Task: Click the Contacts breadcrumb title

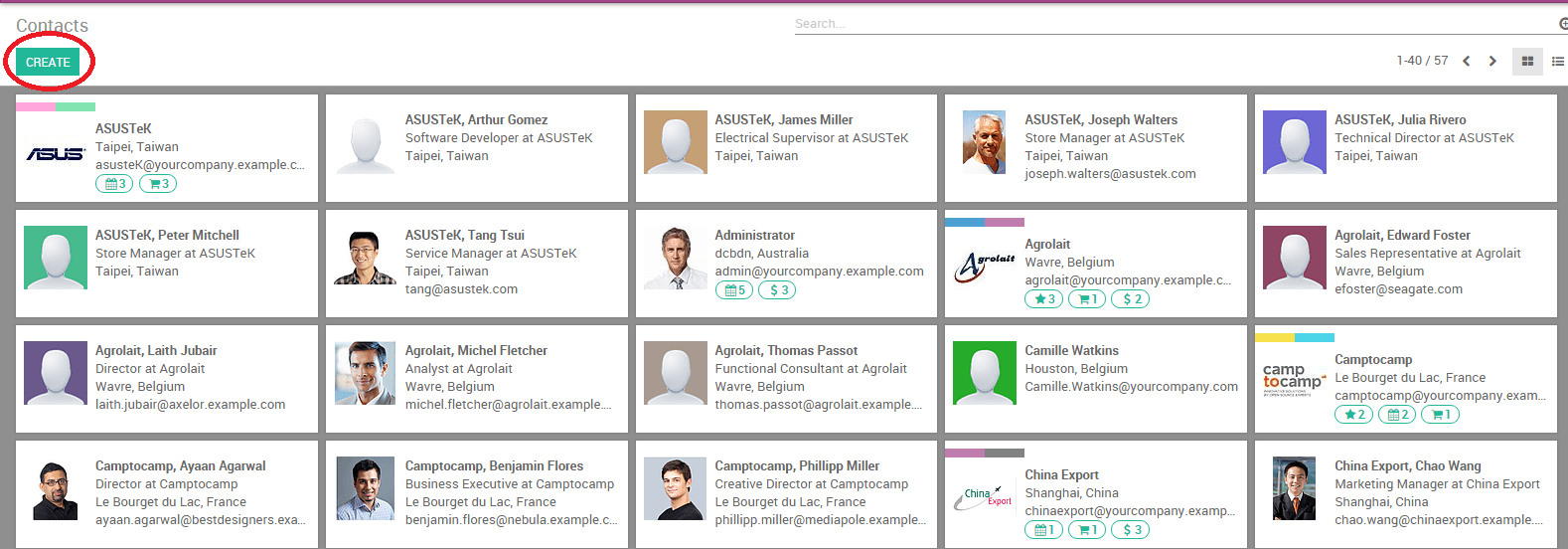Action: coord(52,26)
